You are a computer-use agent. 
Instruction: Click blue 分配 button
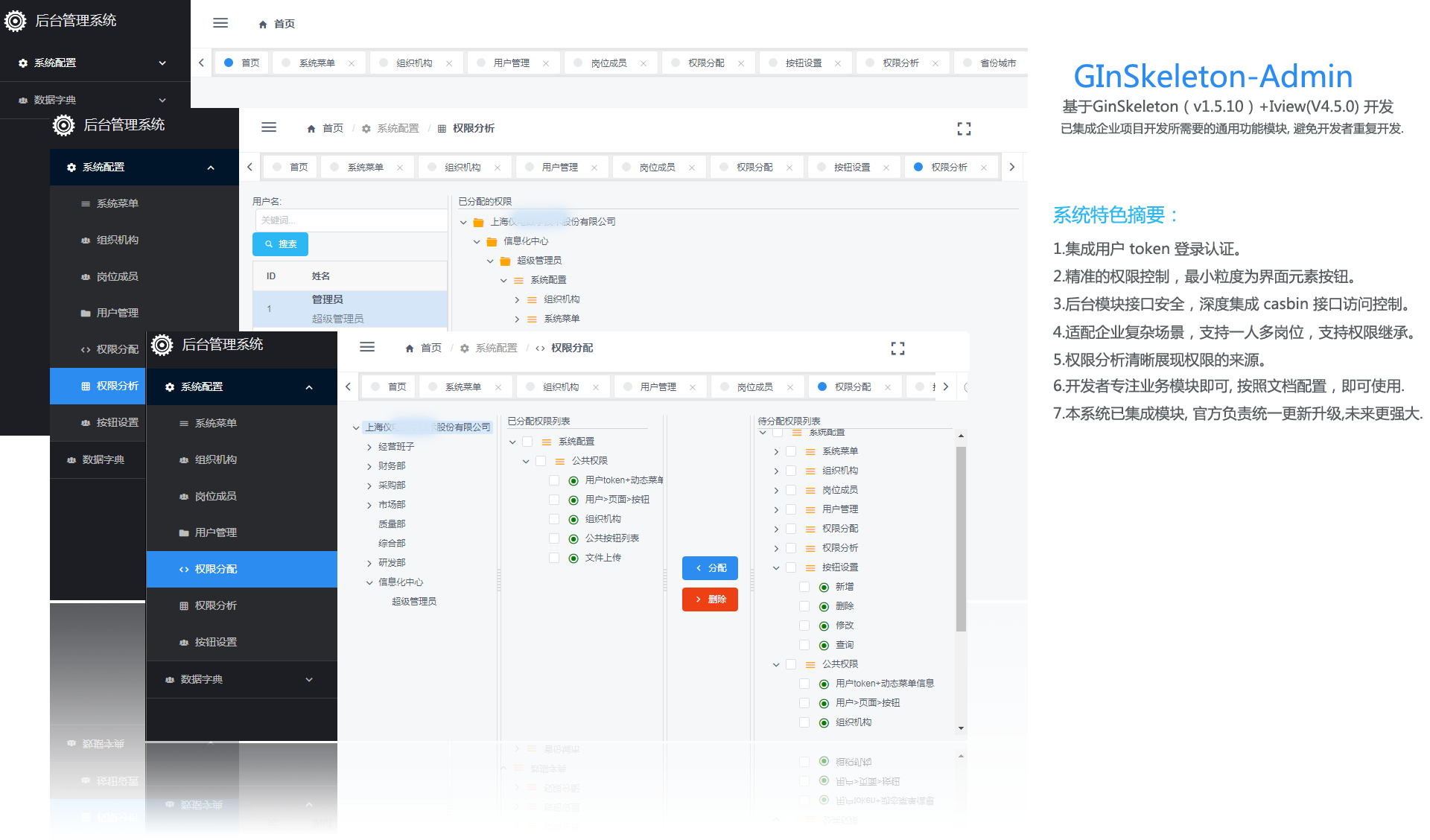pyautogui.click(x=710, y=567)
